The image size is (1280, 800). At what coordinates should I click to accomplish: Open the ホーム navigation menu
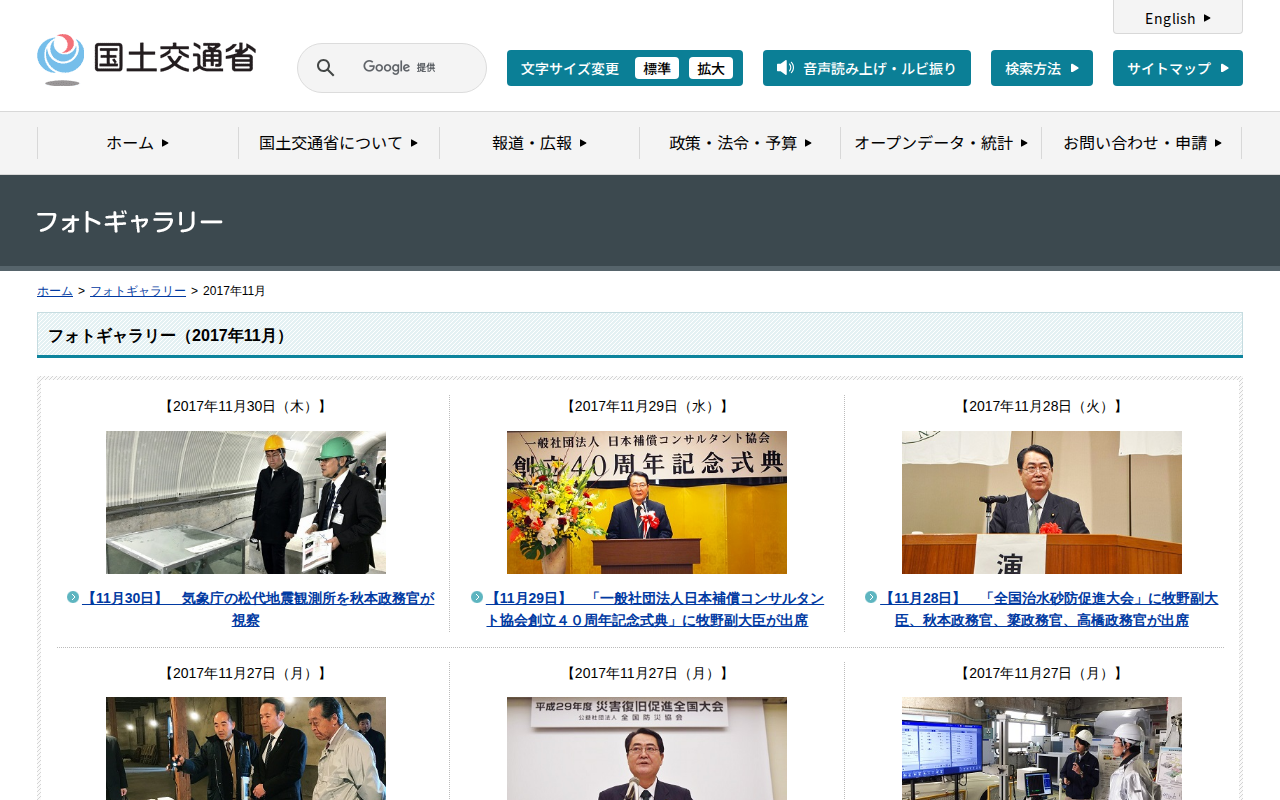click(138, 143)
